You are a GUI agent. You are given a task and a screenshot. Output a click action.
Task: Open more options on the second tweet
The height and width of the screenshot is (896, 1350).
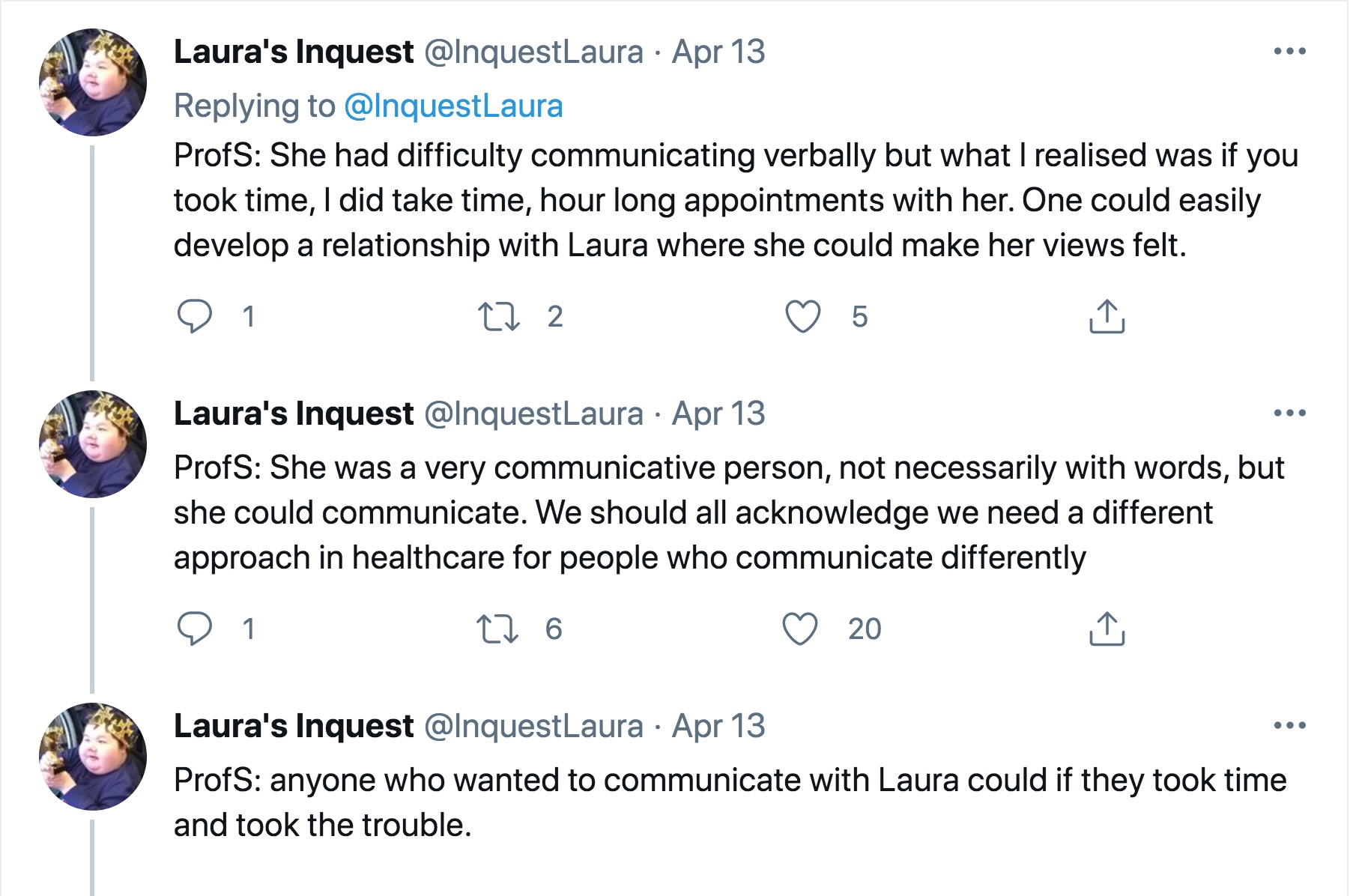(1289, 413)
